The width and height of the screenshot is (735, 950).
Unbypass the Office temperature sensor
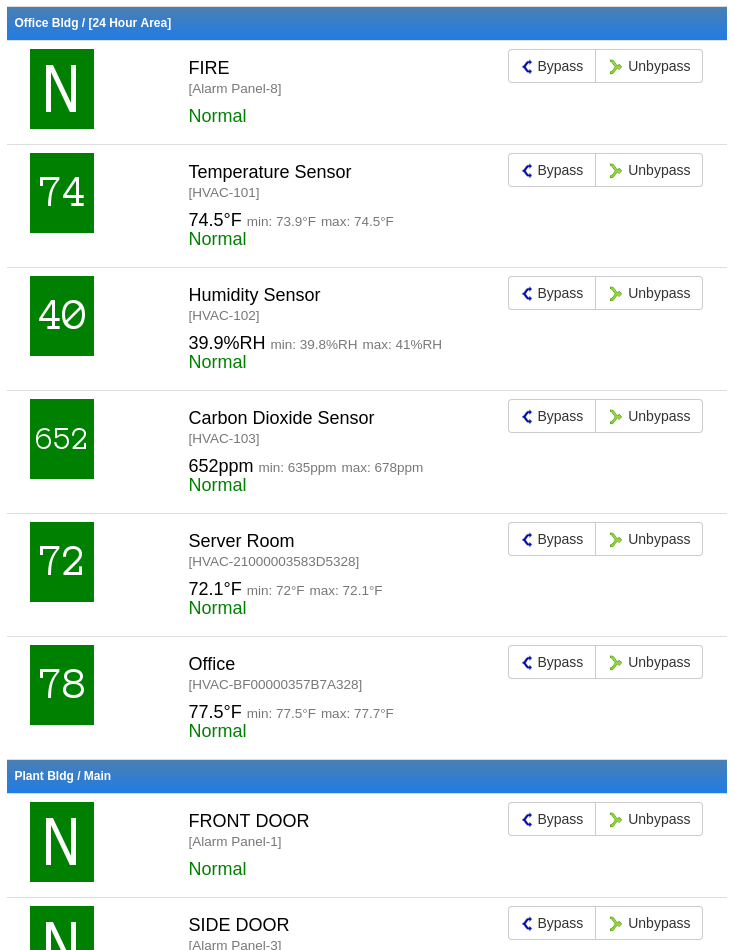pos(649,662)
